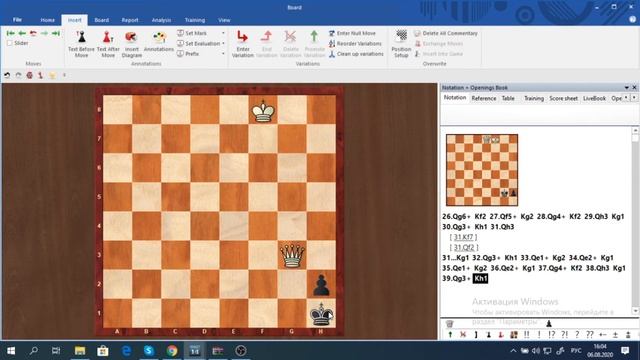Click Enter Variation red arrow

click(x=242, y=37)
